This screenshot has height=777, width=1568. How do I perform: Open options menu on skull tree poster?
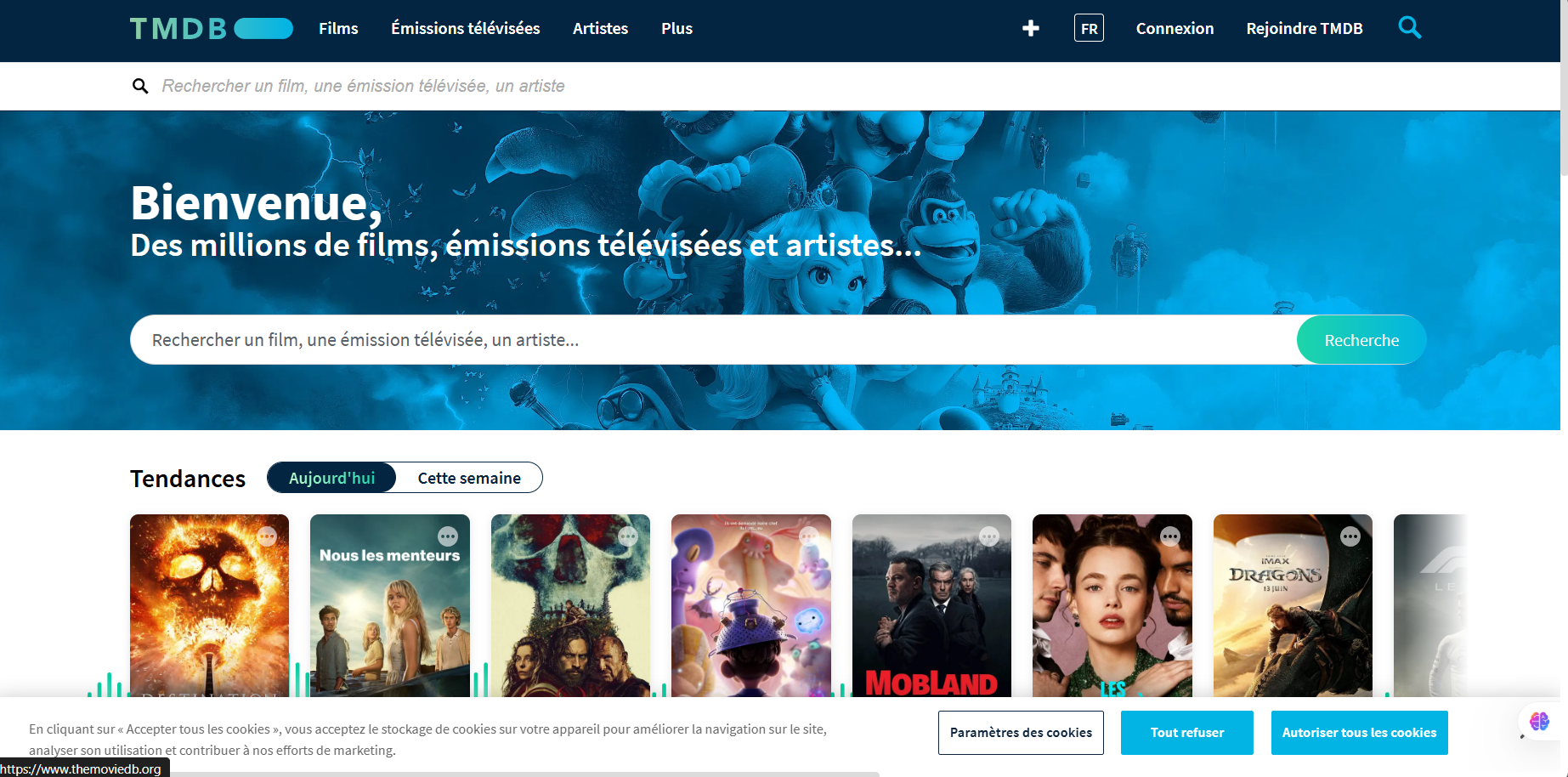click(x=628, y=536)
